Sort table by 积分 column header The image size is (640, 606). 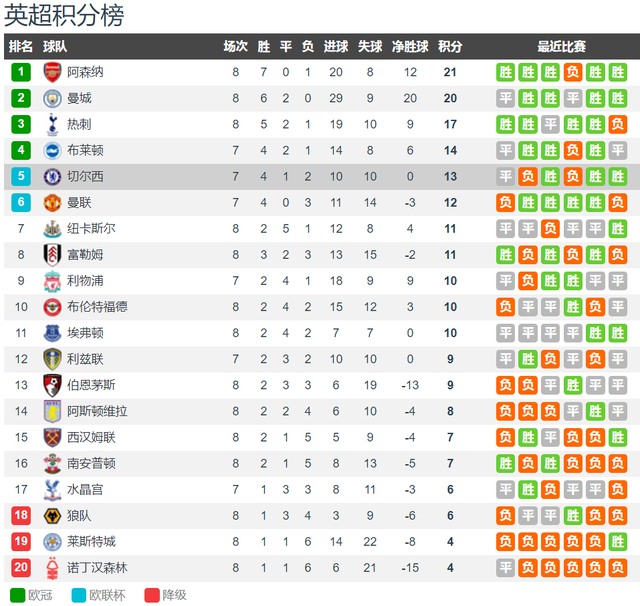[450, 47]
